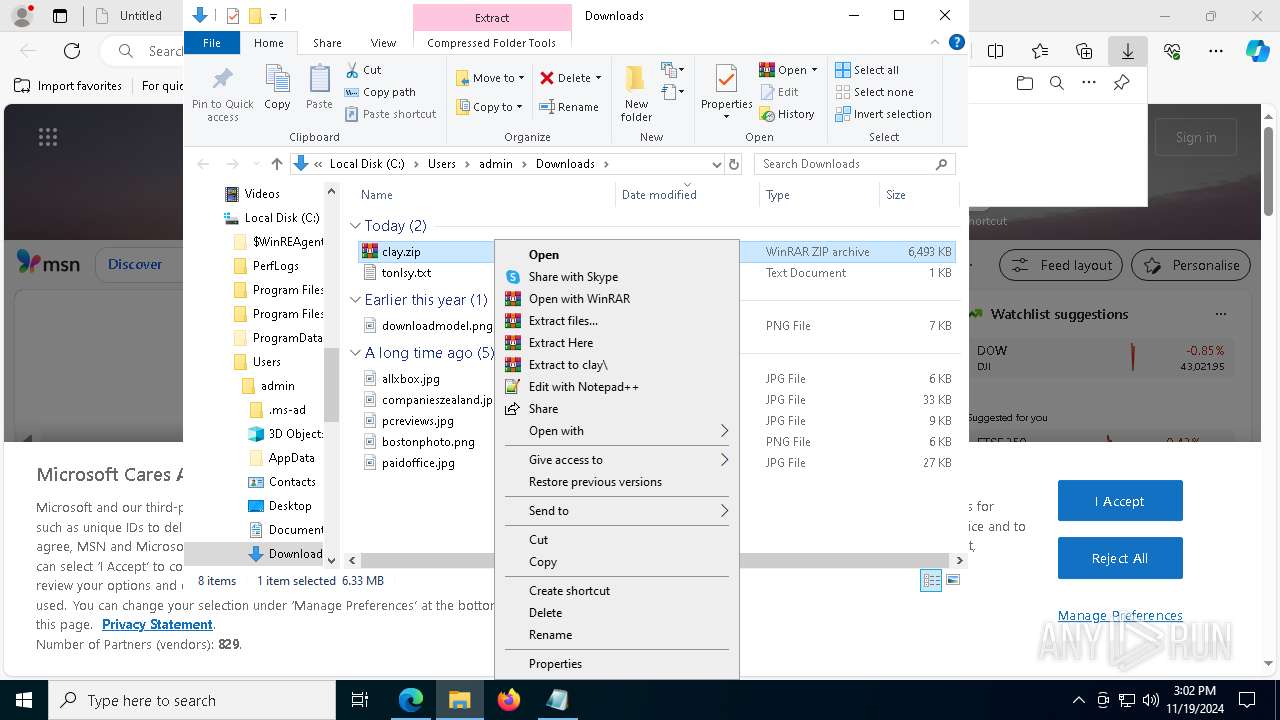This screenshot has height=720, width=1280.
Task: Open the Move to dropdown
Action: click(490, 78)
